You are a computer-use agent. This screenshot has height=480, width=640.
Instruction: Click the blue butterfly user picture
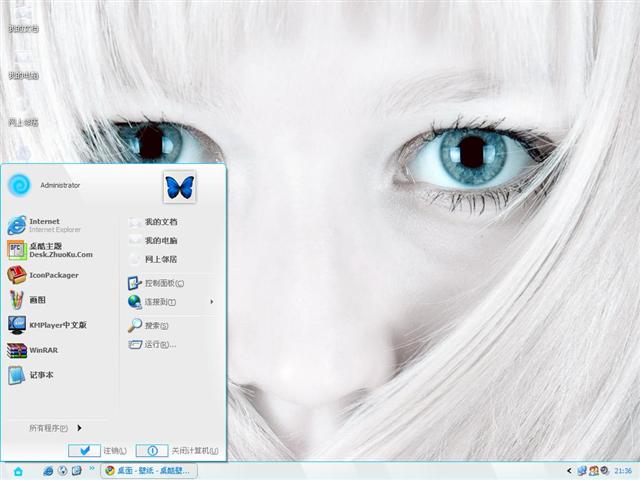pyautogui.click(x=180, y=186)
